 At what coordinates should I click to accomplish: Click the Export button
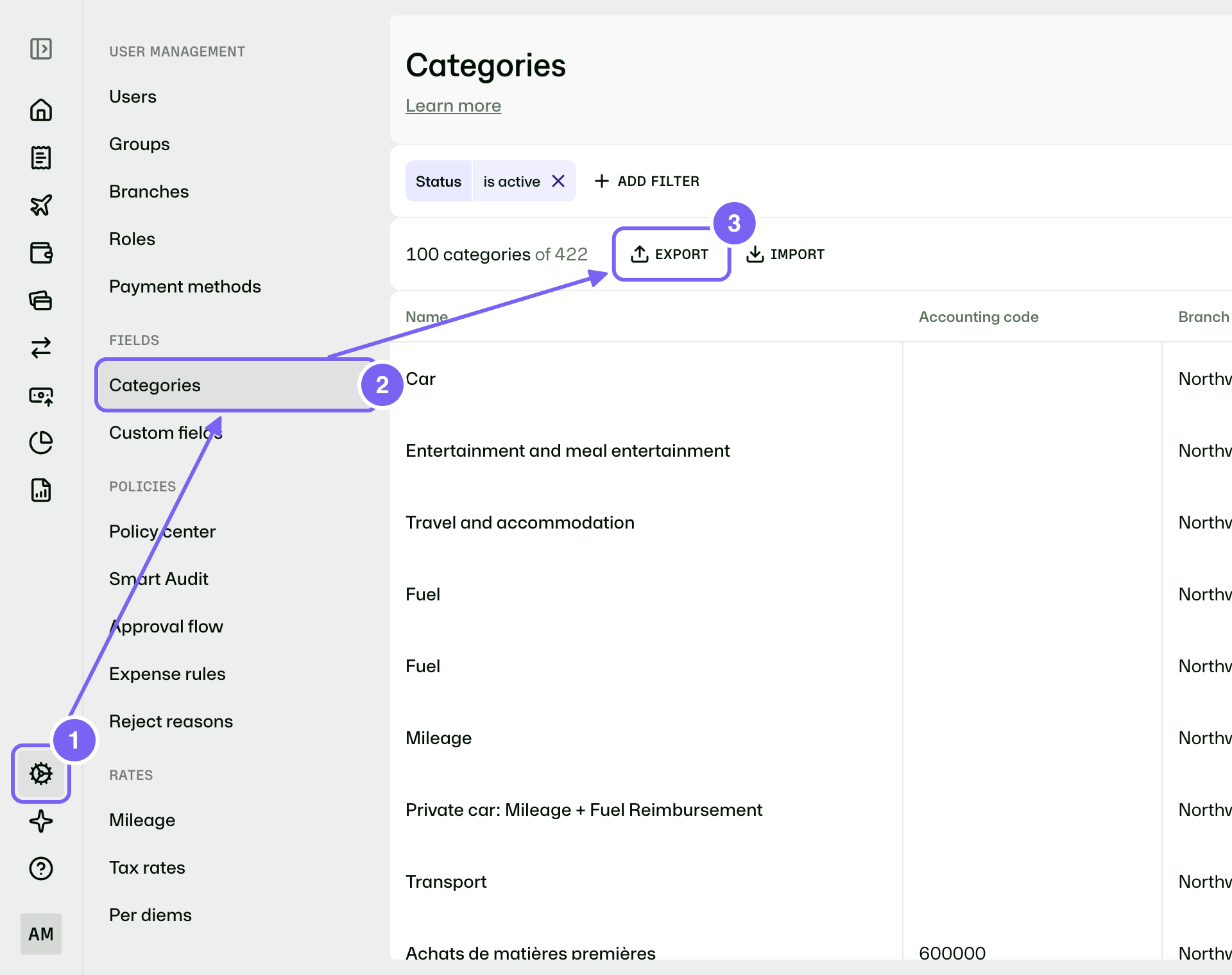pyautogui.click(x=671, y=254)
